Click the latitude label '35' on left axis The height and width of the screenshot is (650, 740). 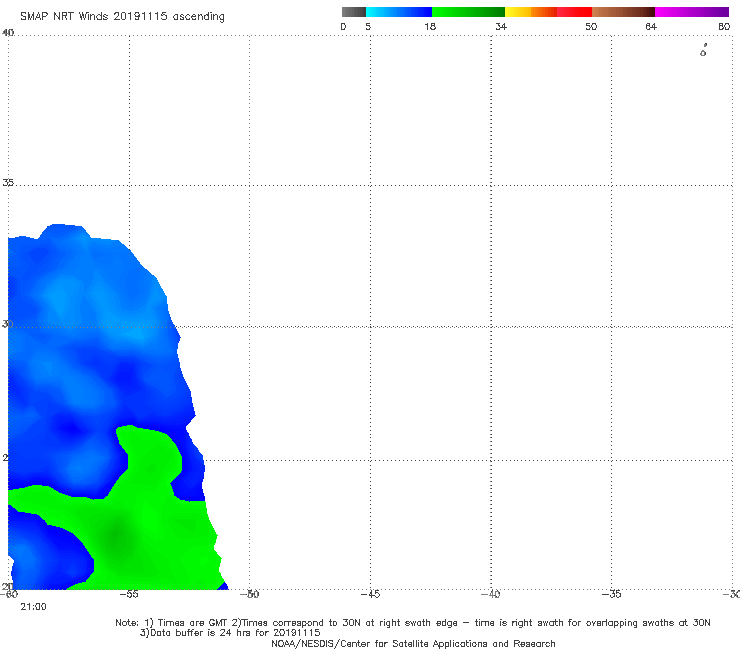(8, 182)
